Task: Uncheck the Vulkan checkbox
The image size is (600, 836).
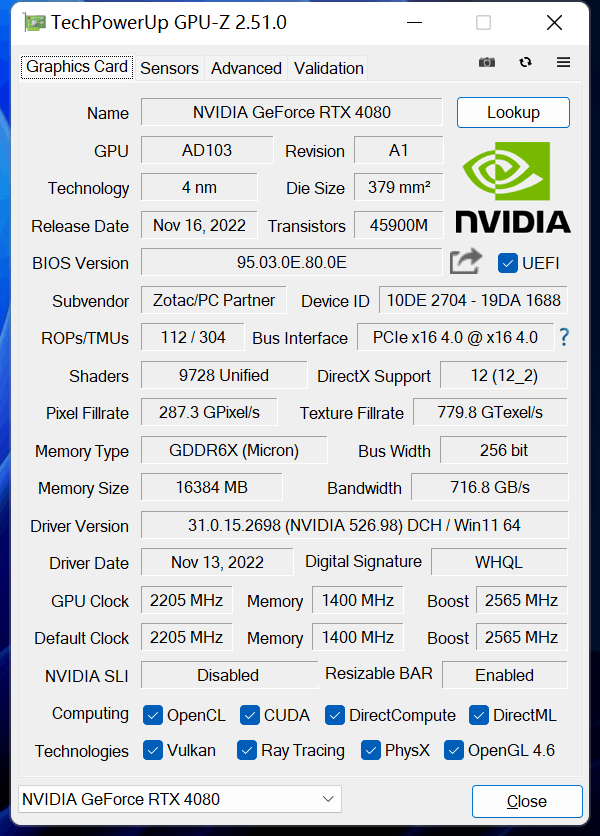Action: pos(153,750)
